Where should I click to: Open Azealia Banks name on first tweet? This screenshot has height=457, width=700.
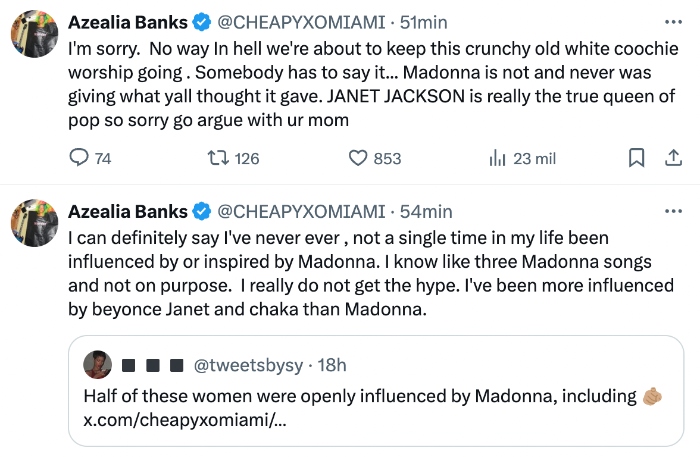click(x=127, y=22)
